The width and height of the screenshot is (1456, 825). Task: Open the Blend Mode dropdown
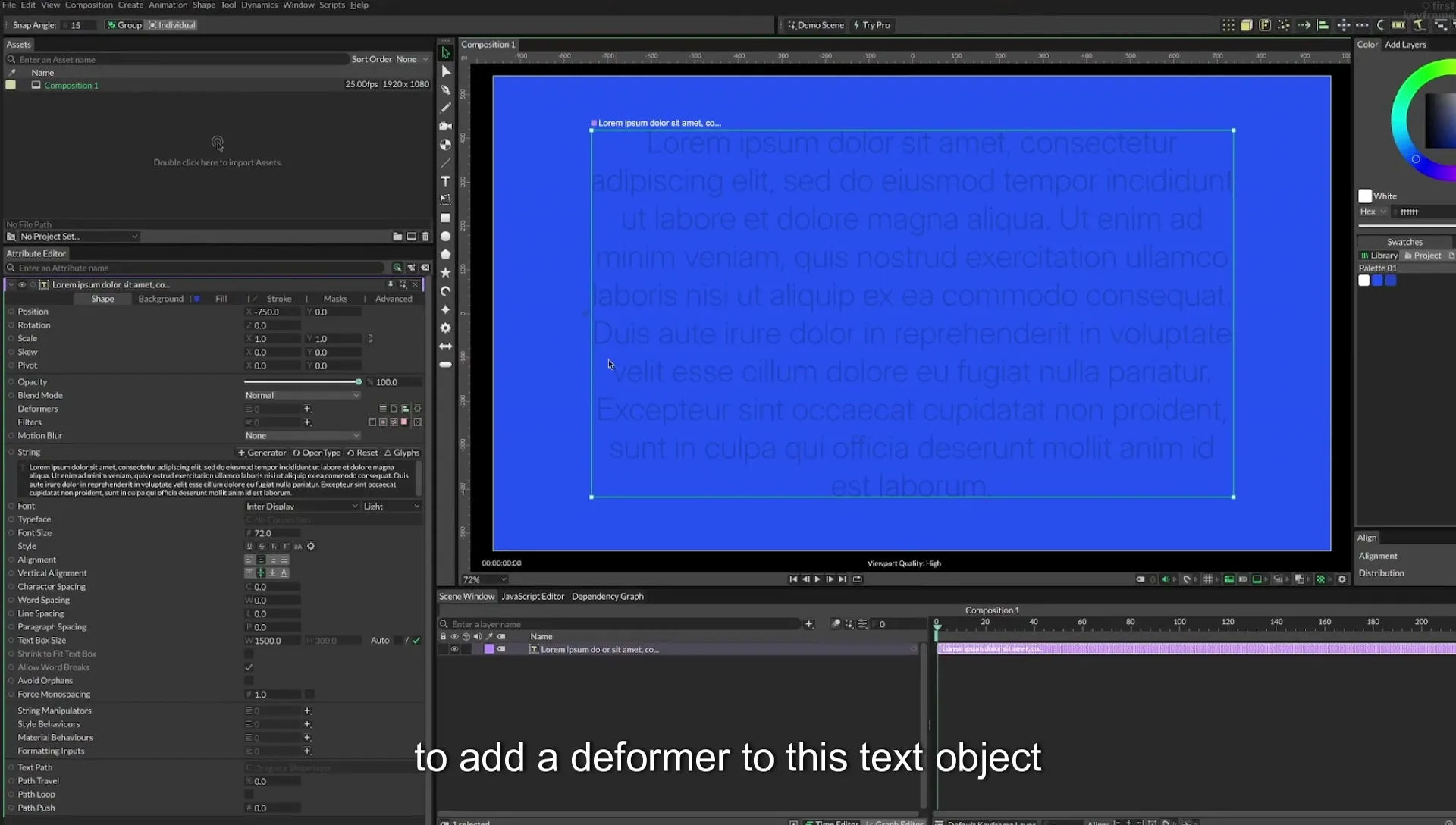tap(302, 395)
